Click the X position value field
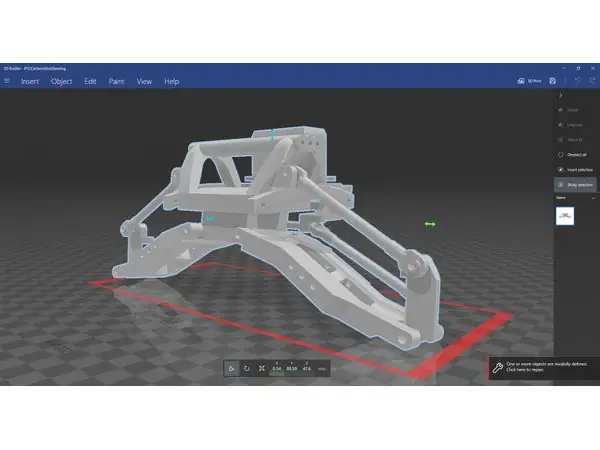 tap(277, 367)
